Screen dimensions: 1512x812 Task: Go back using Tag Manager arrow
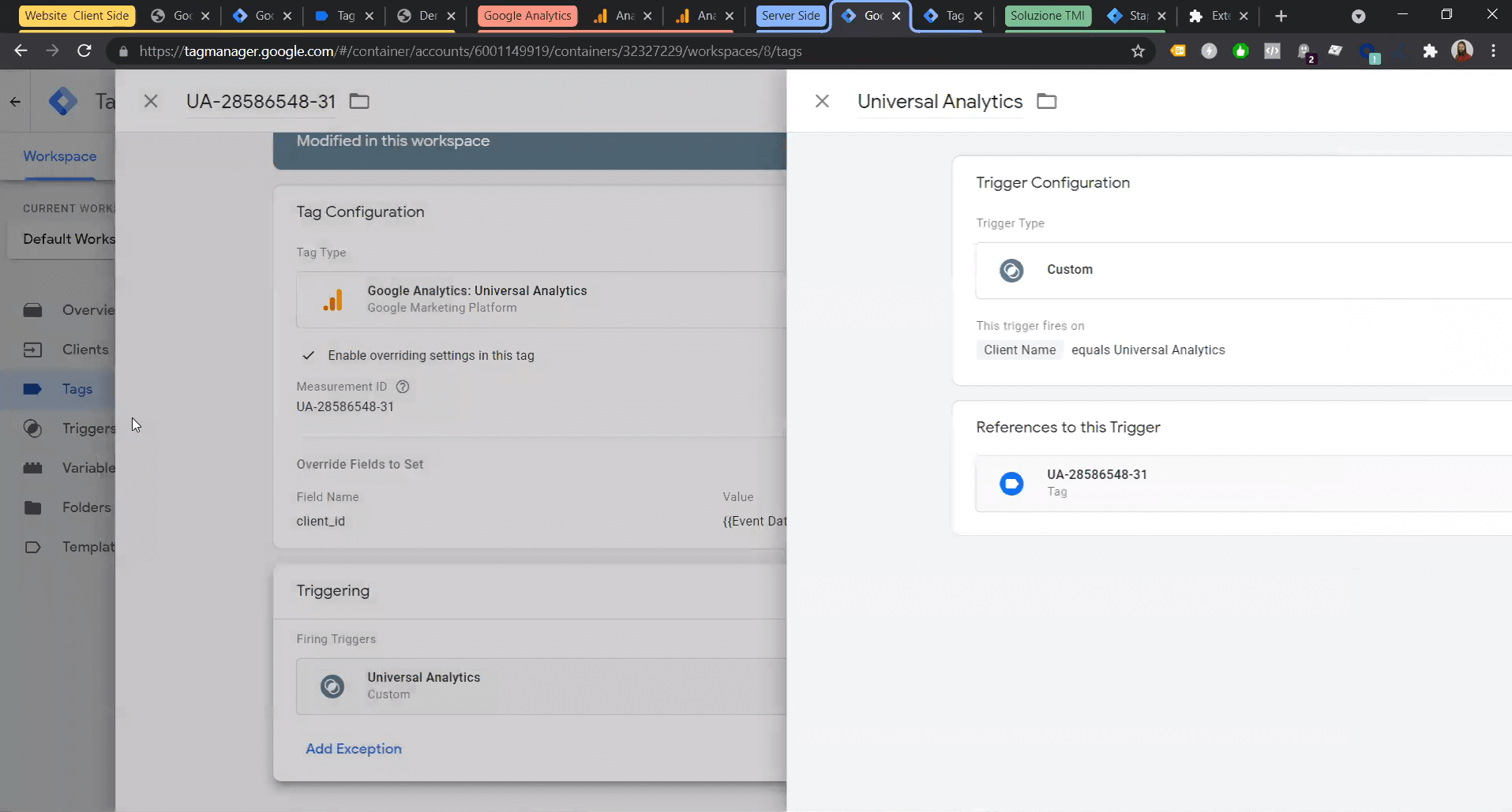(x=15, y=101)
